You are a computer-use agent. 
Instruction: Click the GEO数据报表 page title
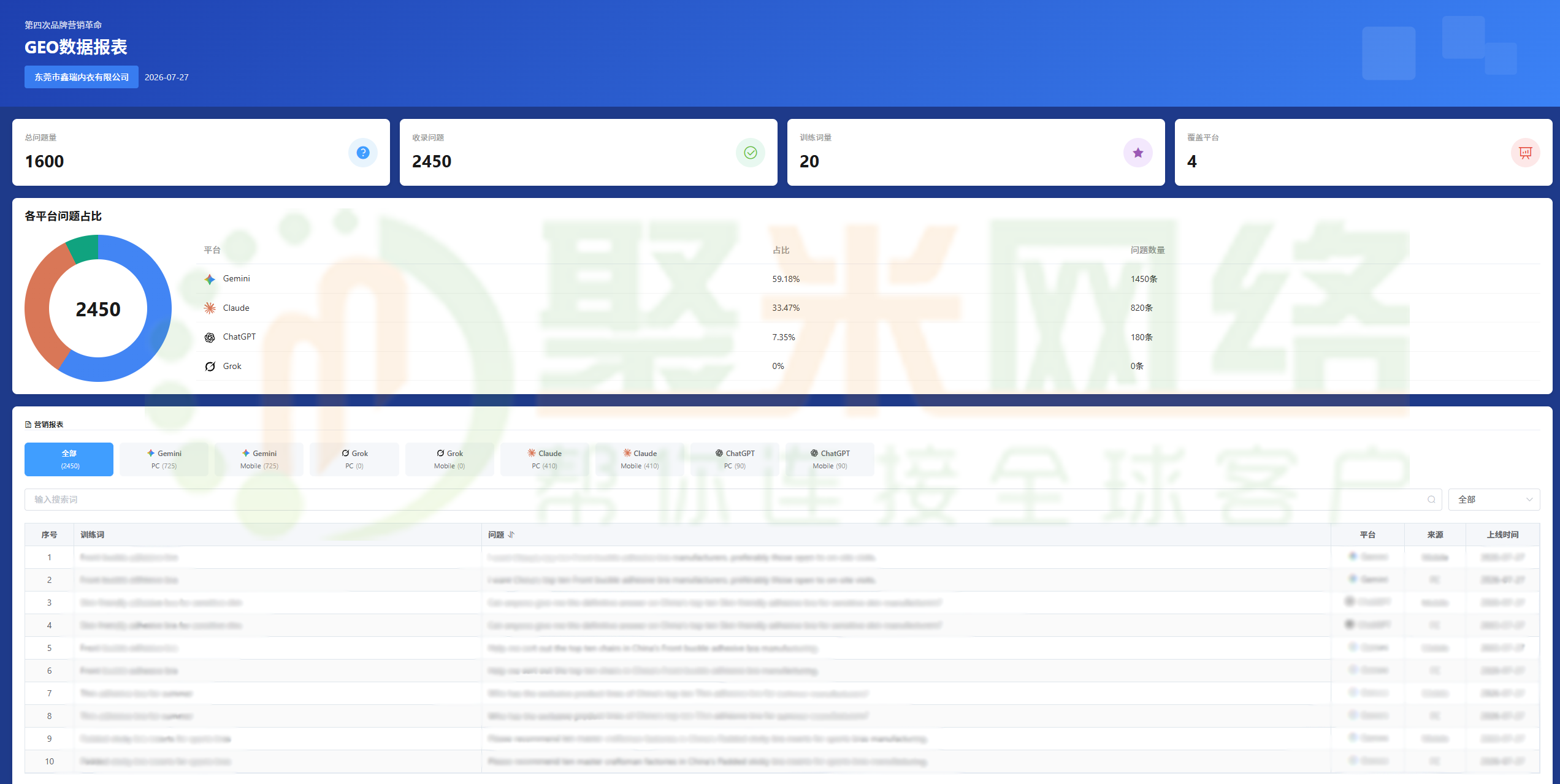click(x=76, y=47)
